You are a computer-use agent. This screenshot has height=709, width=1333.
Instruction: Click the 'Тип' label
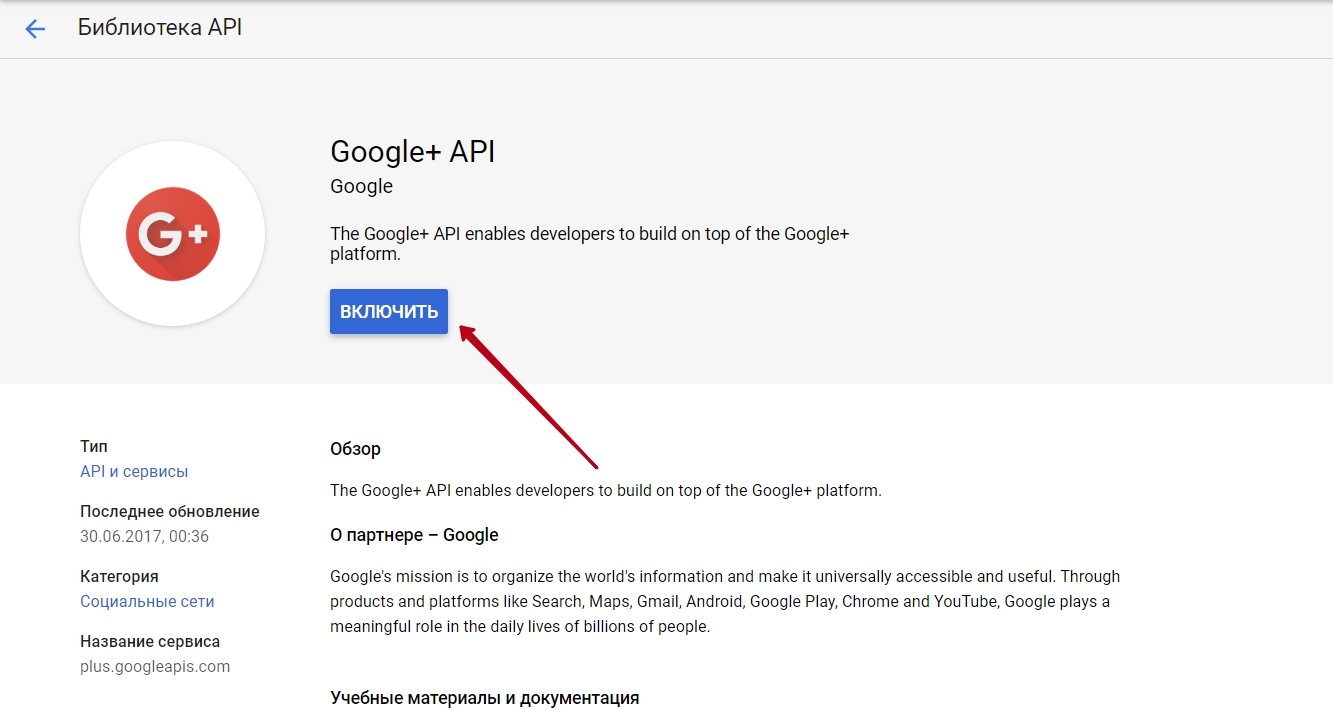94,446
